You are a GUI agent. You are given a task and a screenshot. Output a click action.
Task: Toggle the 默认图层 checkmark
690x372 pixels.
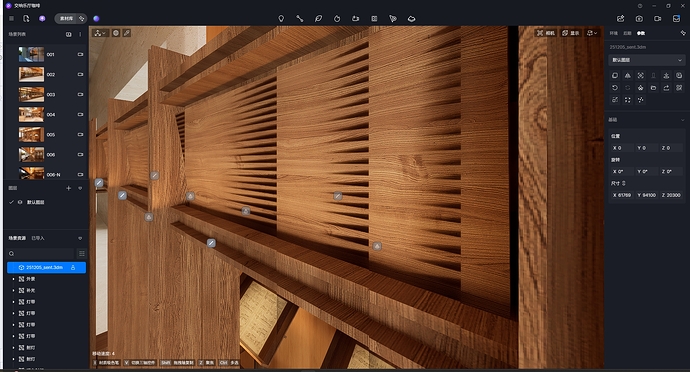pyautogui.click(x=11, y=202)
